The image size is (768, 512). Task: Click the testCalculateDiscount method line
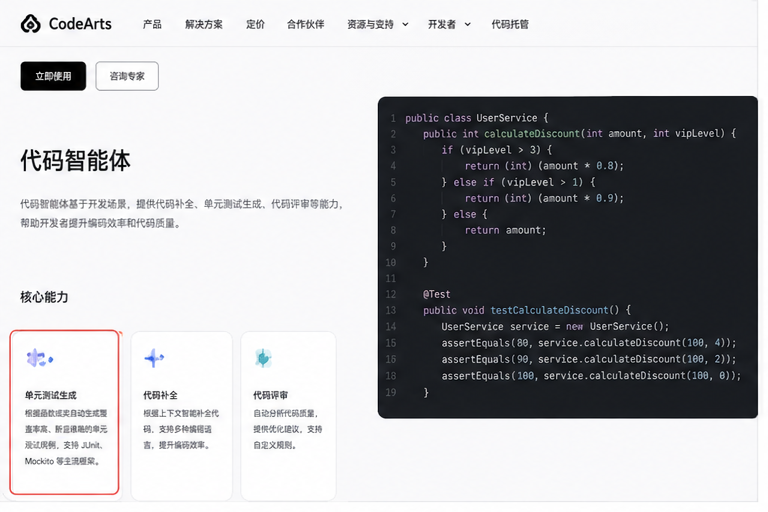tap(527, 310)
